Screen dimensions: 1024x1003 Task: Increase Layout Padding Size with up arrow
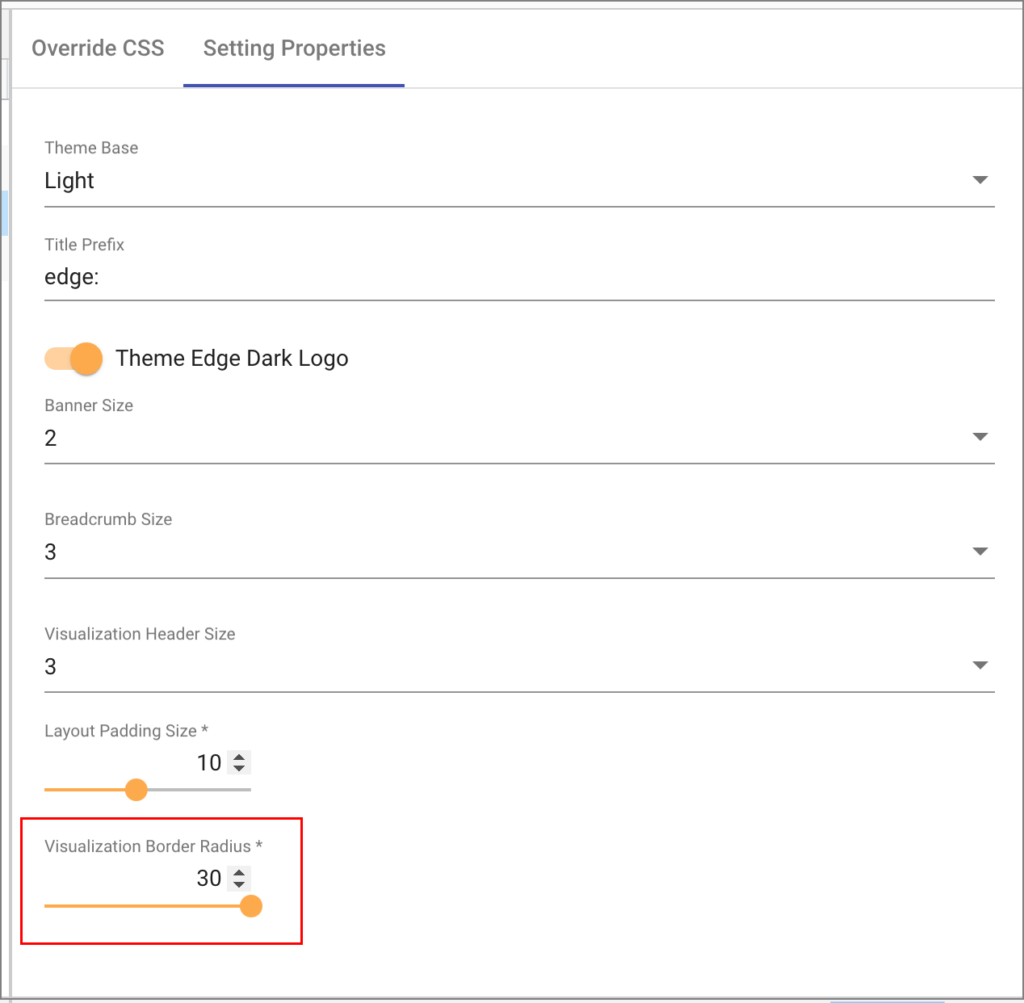click(239, 757)
